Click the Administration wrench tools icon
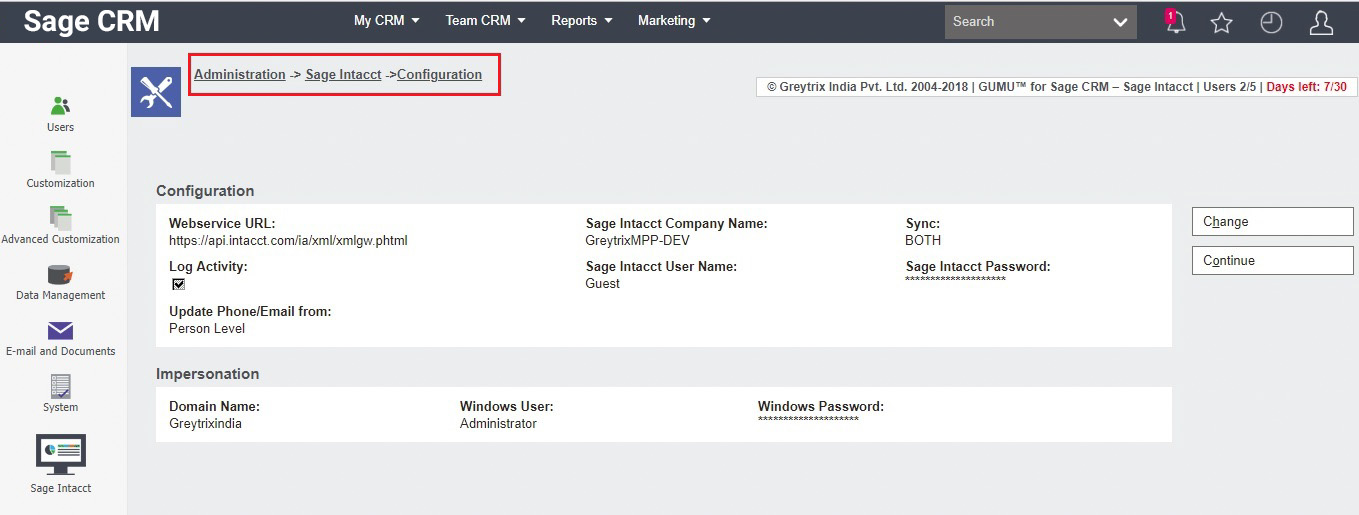This screenshot has height=515, width=1359. (x=156, y=92)
